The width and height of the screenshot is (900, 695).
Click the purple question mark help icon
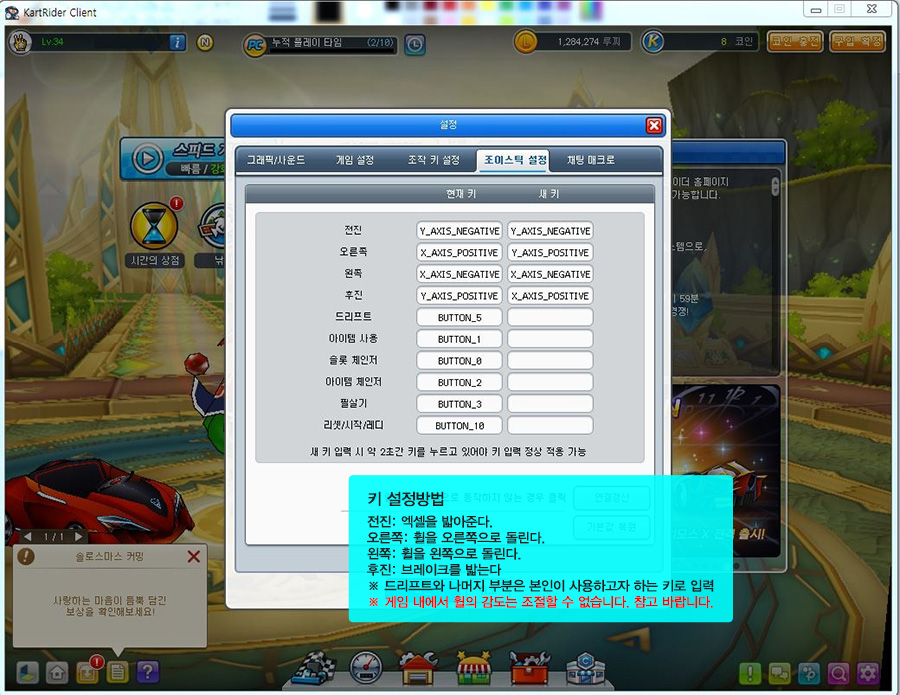pyautogui.click(x=147, y=672)
